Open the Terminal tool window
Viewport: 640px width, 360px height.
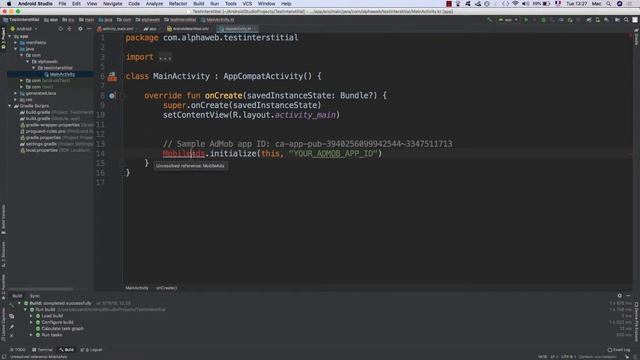(x=42, y=350)
